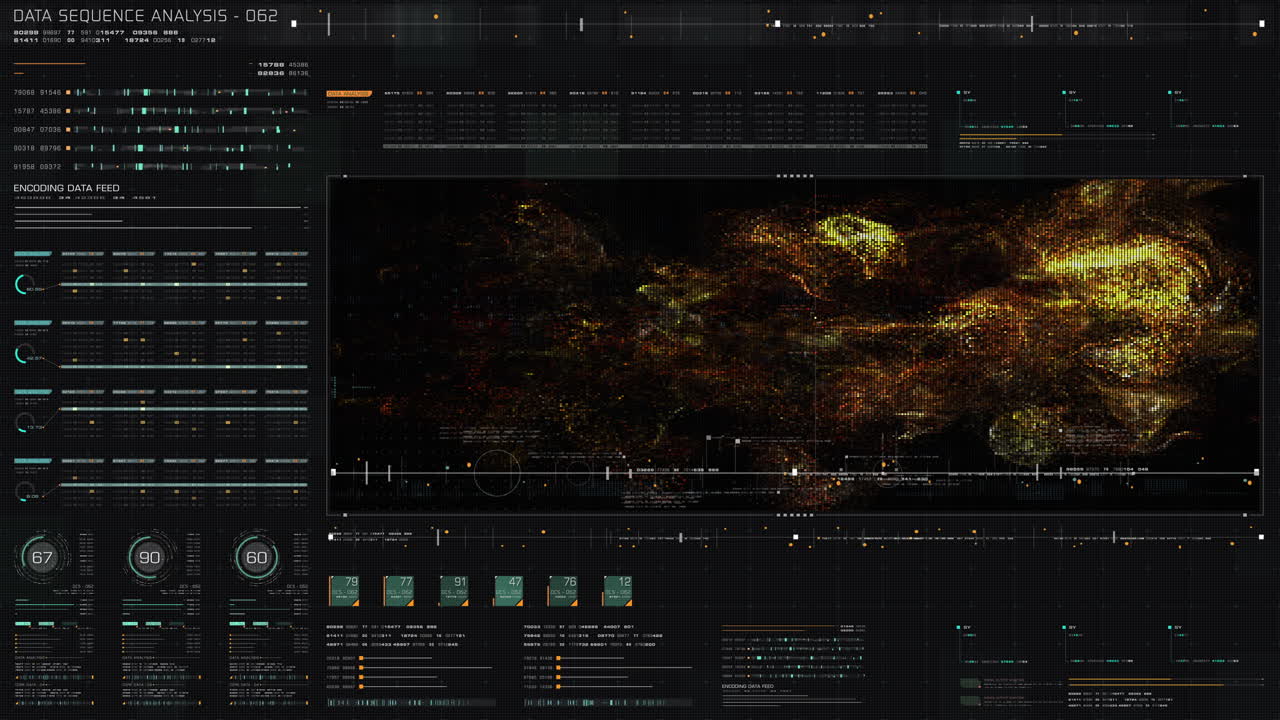Toggle orange marker beside row 15787 45386
The width and height of the screenshot is (1280, 720).
pos(68,111)
